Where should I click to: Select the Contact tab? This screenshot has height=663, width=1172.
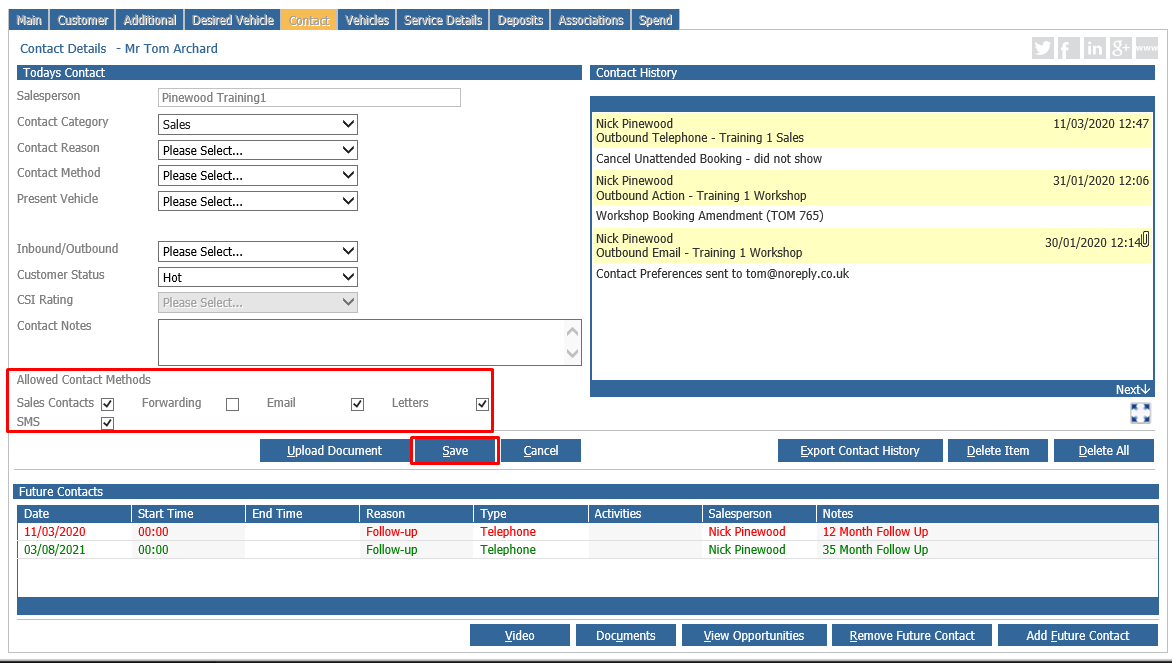coord(309,20)
